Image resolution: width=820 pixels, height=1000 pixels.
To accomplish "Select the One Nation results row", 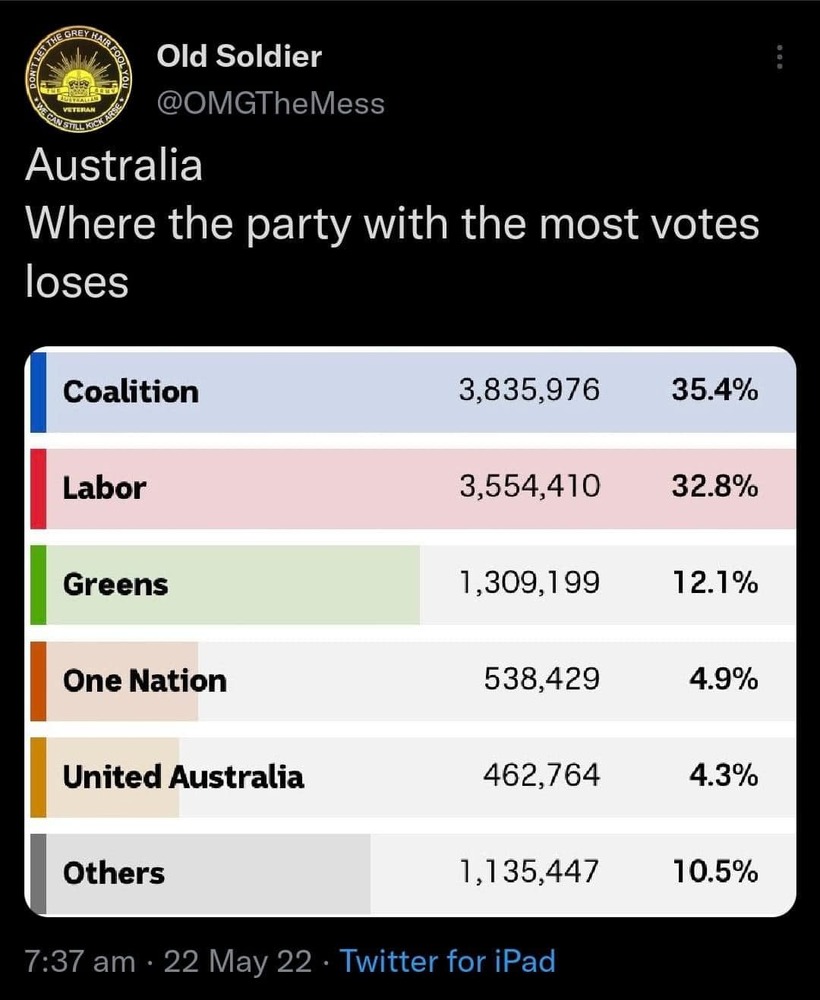I will [410, 681].
